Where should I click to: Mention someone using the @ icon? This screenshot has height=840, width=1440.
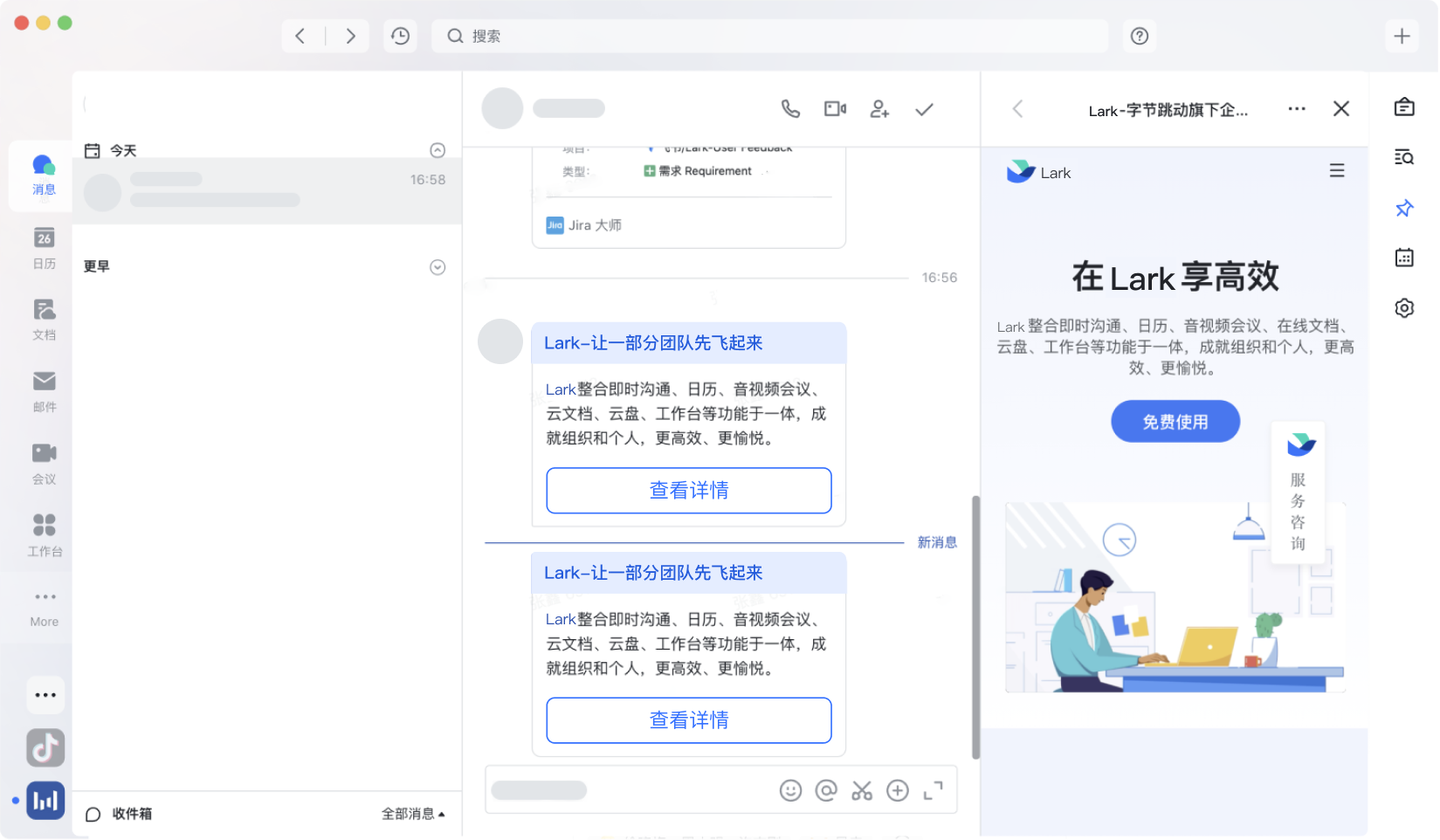point(826,789)
